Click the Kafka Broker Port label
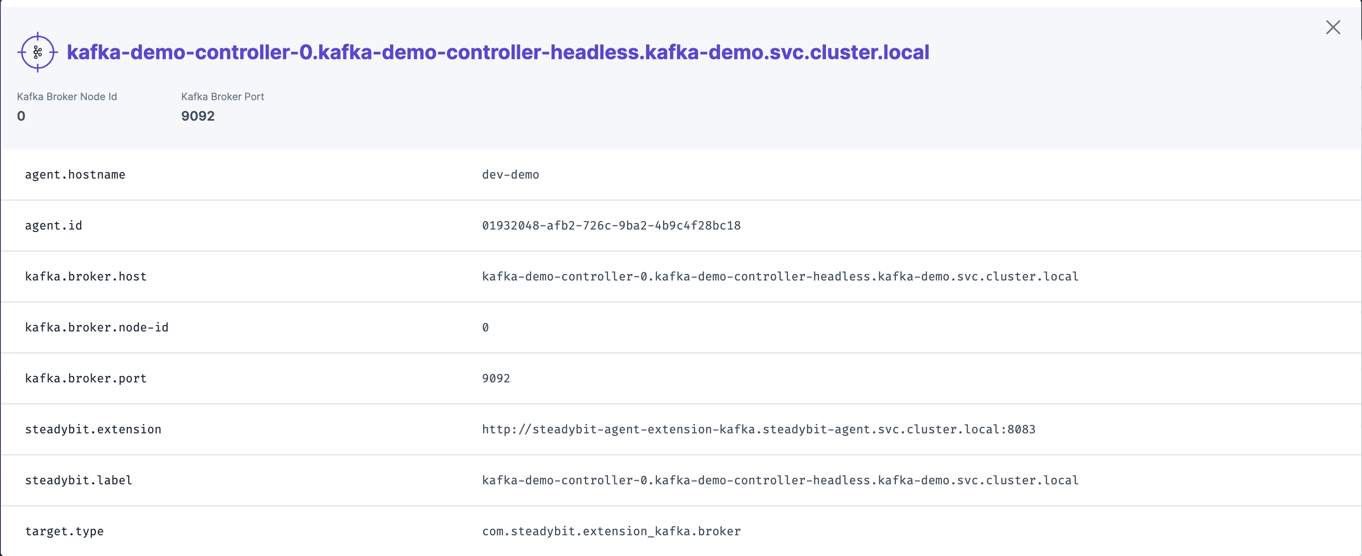The width and height of the screenshot is (1362, 556). pos(222,97)
